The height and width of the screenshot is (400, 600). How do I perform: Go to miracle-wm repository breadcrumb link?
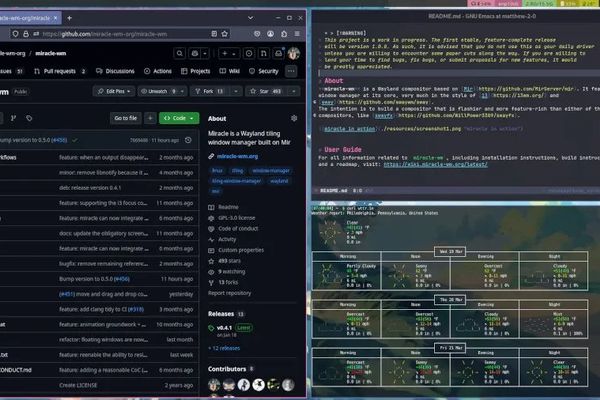(51, 53)
